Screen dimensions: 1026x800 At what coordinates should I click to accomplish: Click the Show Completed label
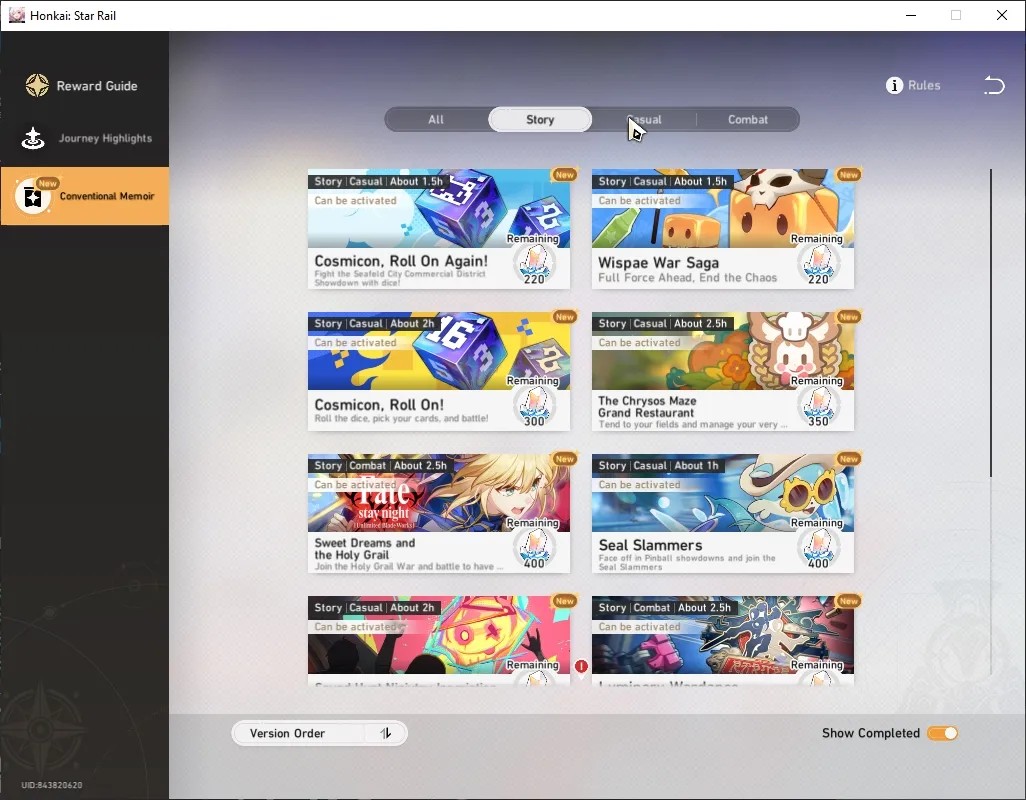(x=870, y=733)
